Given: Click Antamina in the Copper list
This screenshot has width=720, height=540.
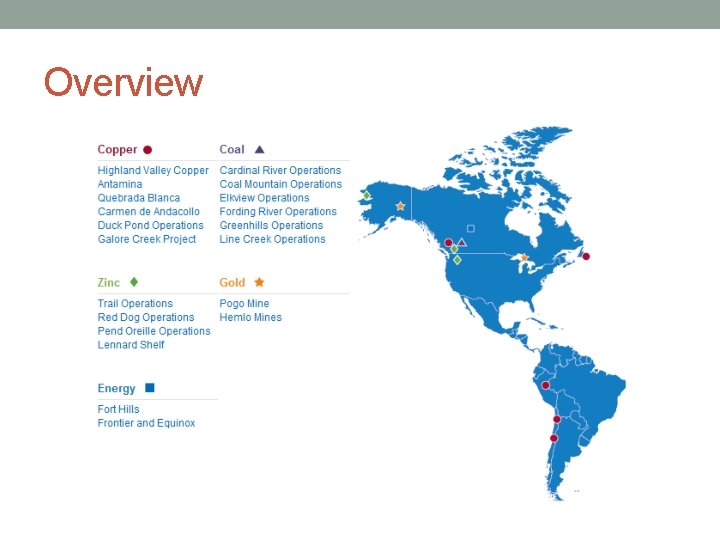Looking at the screenshot, I should pos(120,184).
